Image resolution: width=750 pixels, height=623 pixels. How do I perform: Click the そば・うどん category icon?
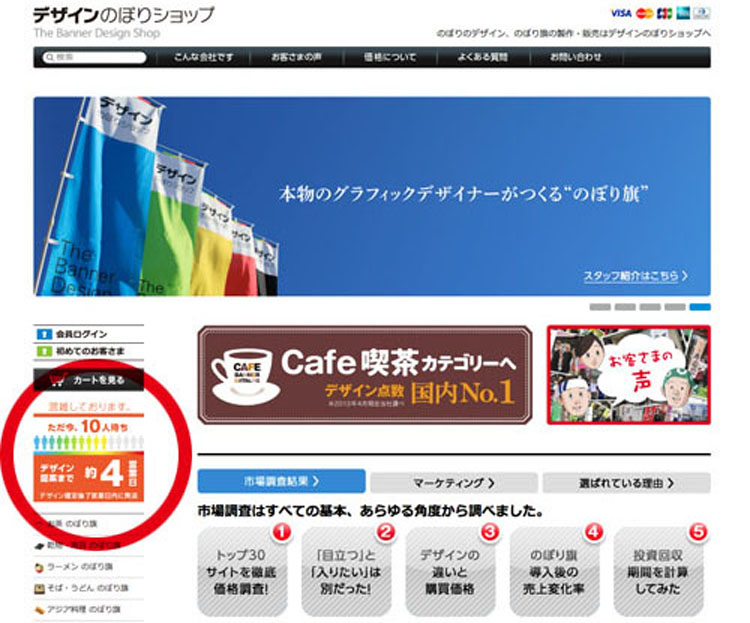[x=40, y=587]
